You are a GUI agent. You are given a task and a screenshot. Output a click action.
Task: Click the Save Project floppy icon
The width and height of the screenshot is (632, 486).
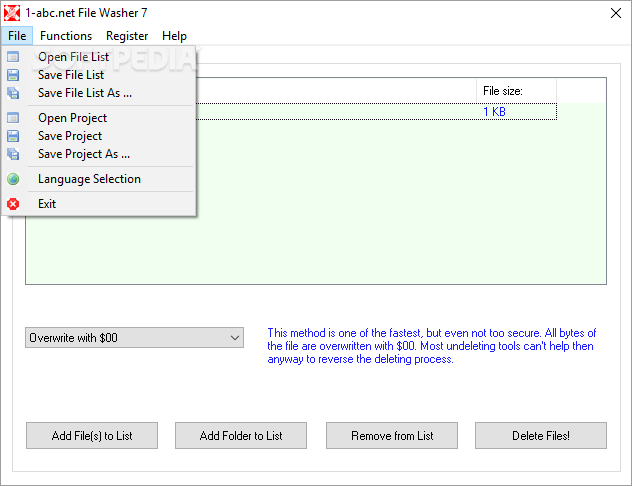coord(13,136)
